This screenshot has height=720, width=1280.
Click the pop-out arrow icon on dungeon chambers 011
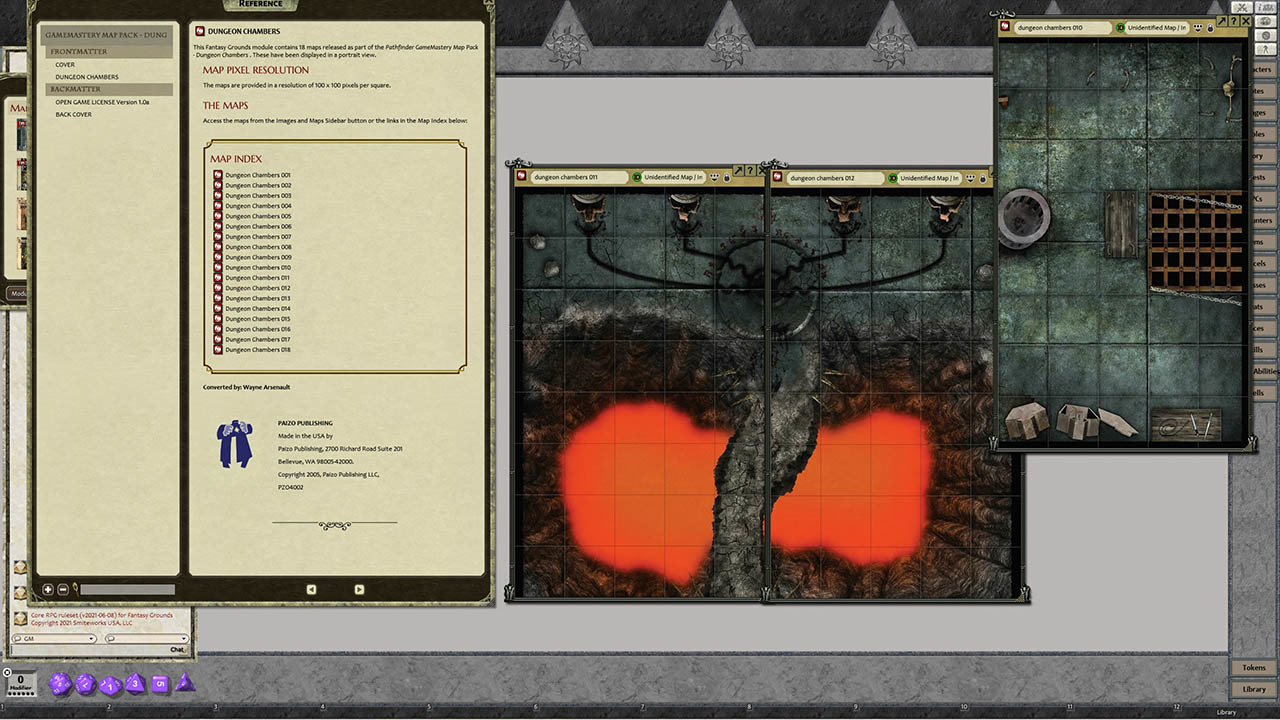[x=739, y=171]
